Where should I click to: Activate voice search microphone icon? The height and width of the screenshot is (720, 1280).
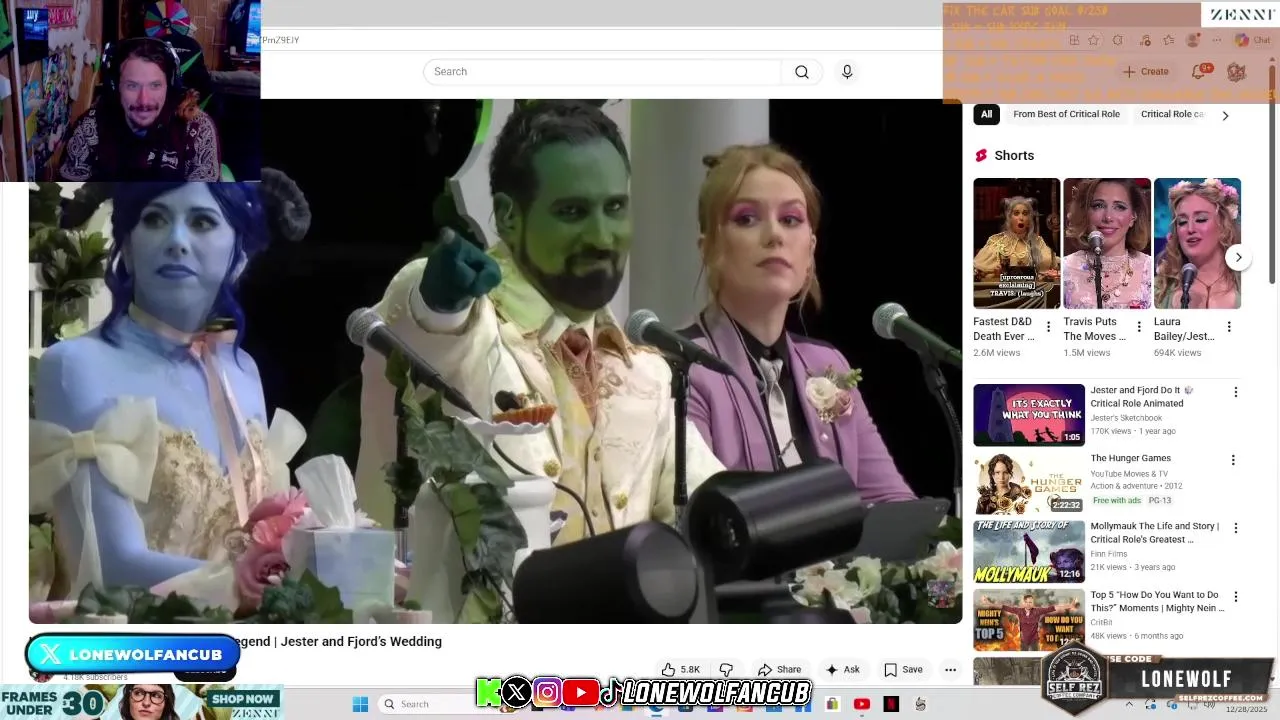[x=847, y=72]
